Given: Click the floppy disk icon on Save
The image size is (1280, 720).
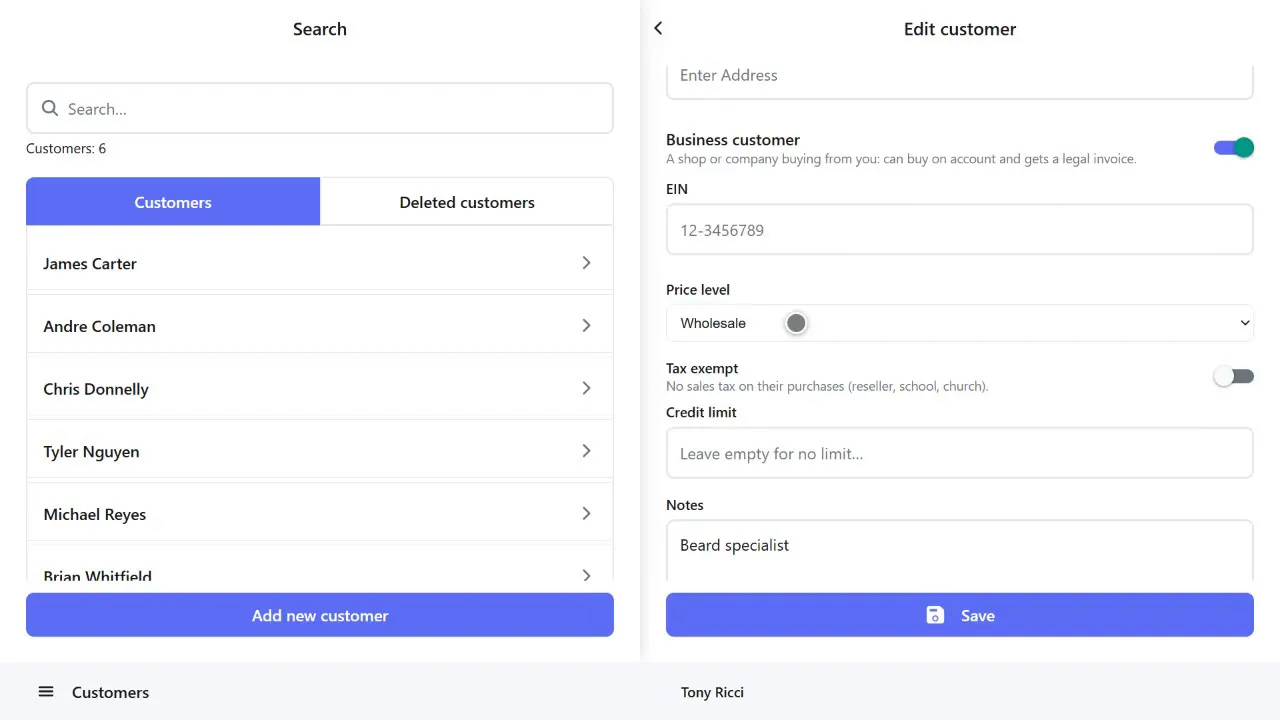Looking at the screenshot, I should [935, 615].
